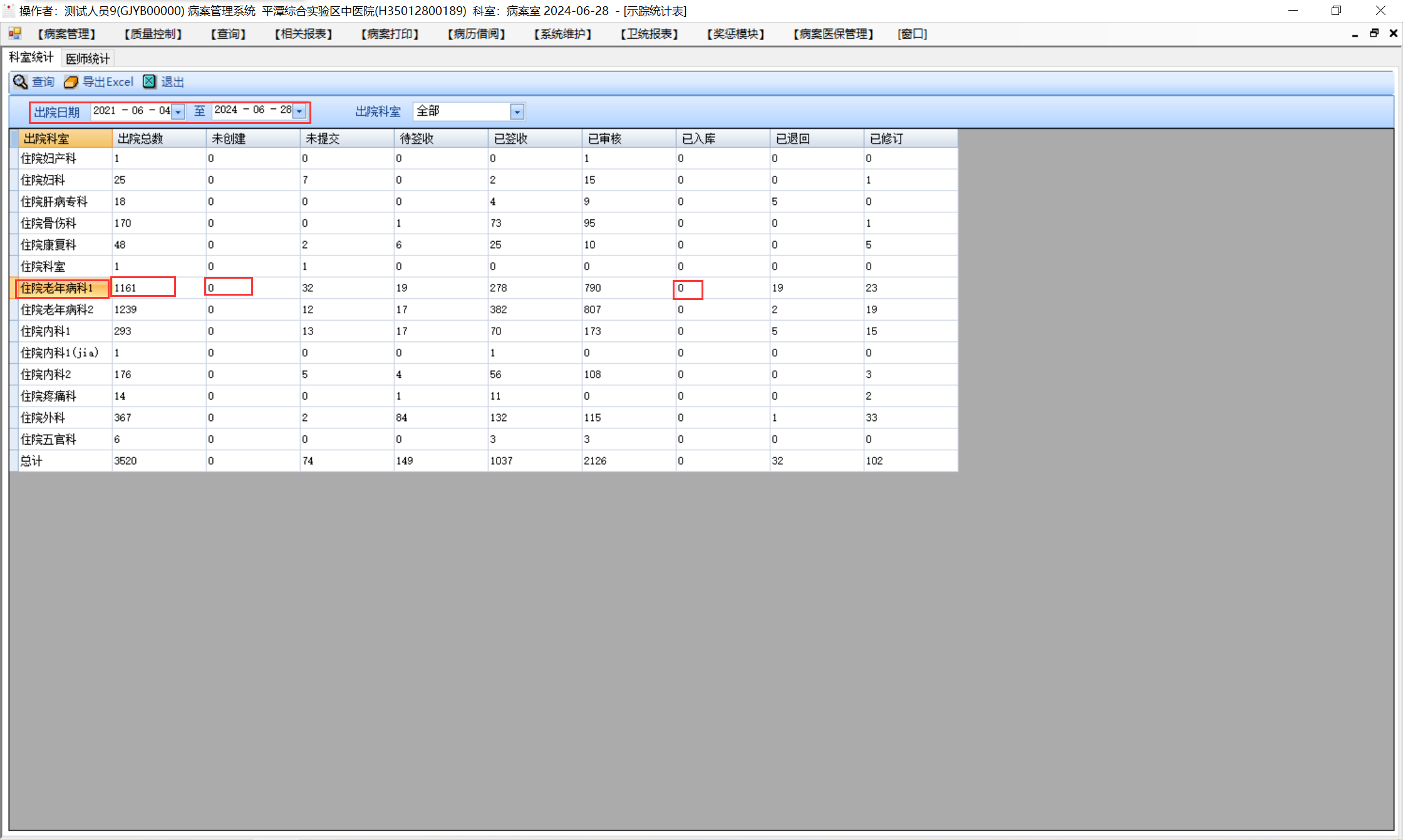Open the end date 2024-06-28 dropdown
The height and width of the screenshot is (840, 1403).
(x=300, y=111)
